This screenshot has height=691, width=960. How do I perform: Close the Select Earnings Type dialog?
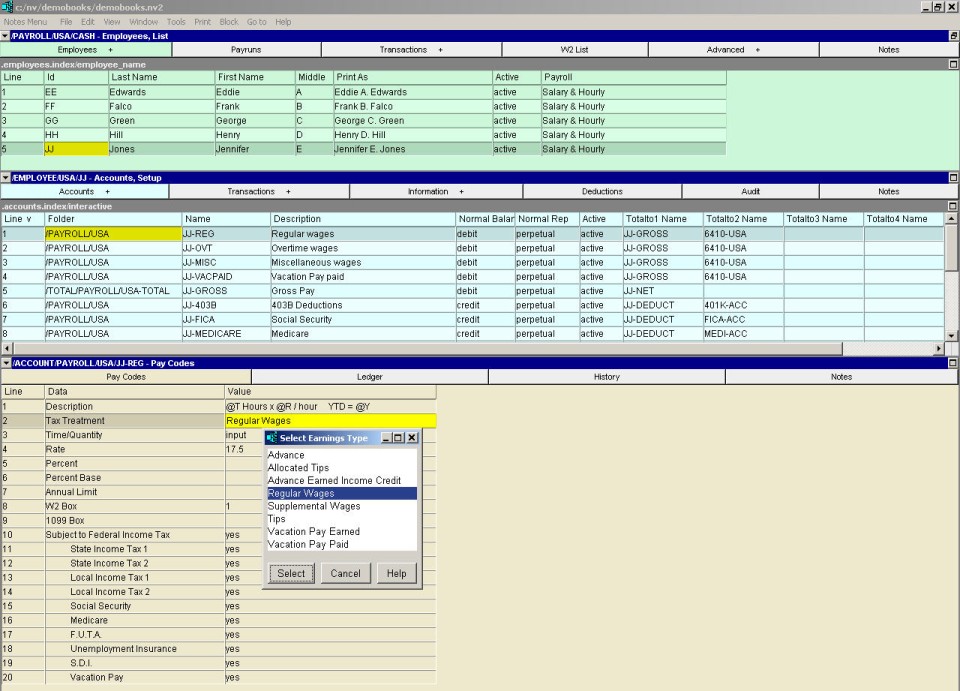pyautogui.click(x=412, y=438)
